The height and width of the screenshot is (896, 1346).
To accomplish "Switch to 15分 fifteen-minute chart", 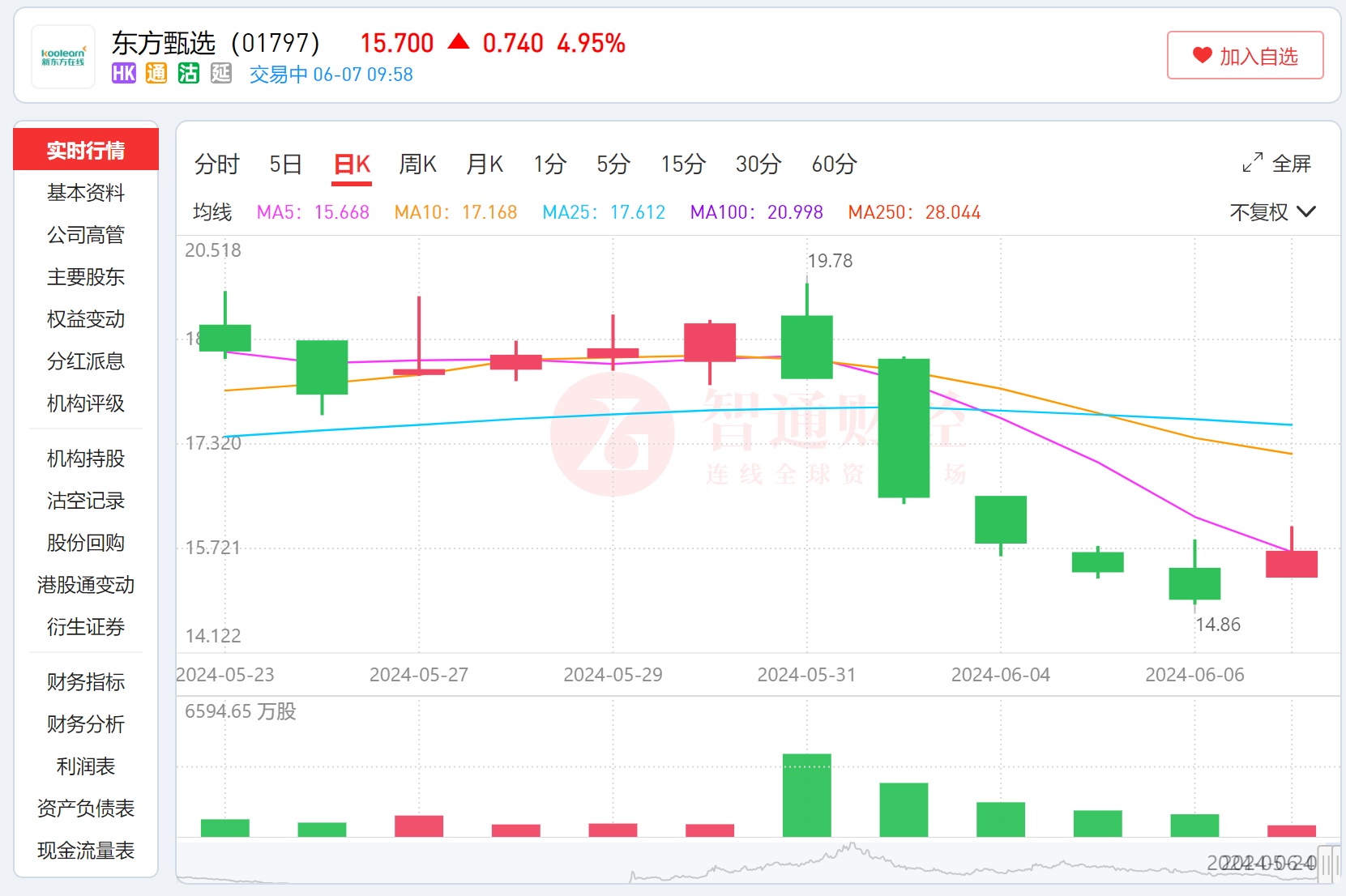I will (x=683, y=164).
